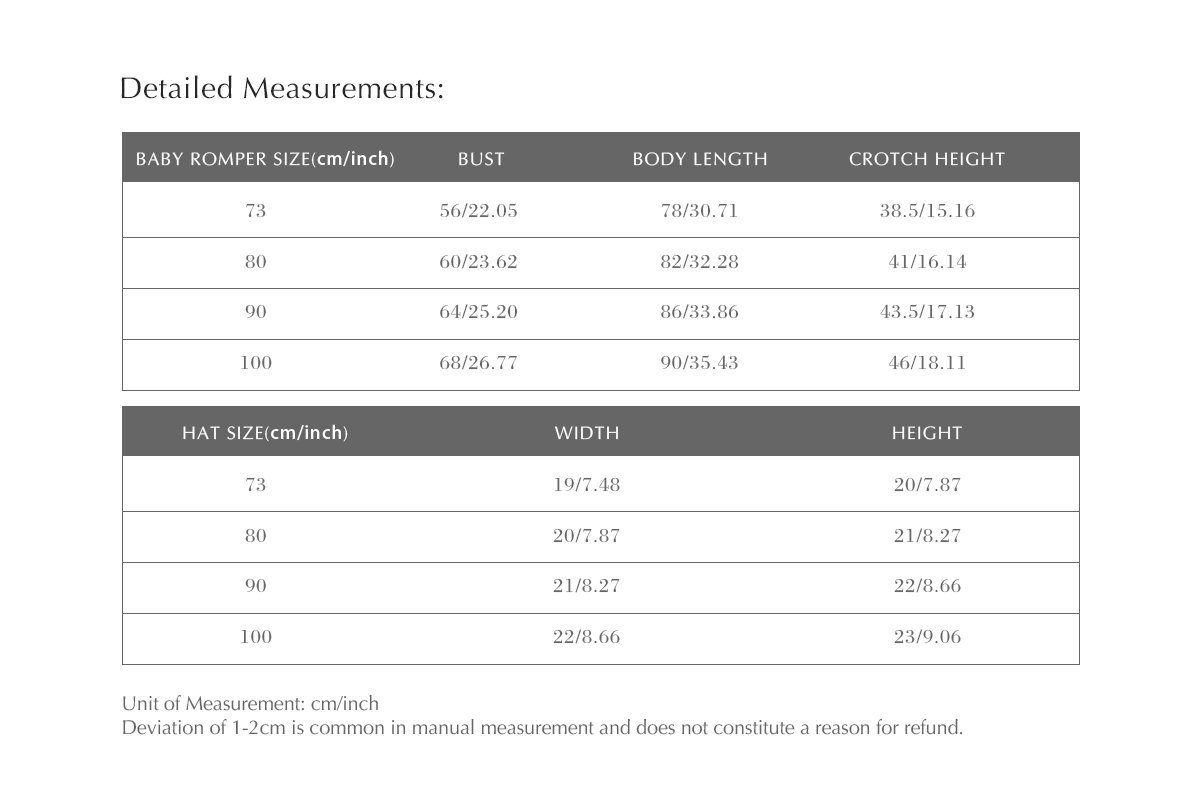Click the WIDTH column header
Viewport: 1200px width, 808px height.
click(587, 433)
